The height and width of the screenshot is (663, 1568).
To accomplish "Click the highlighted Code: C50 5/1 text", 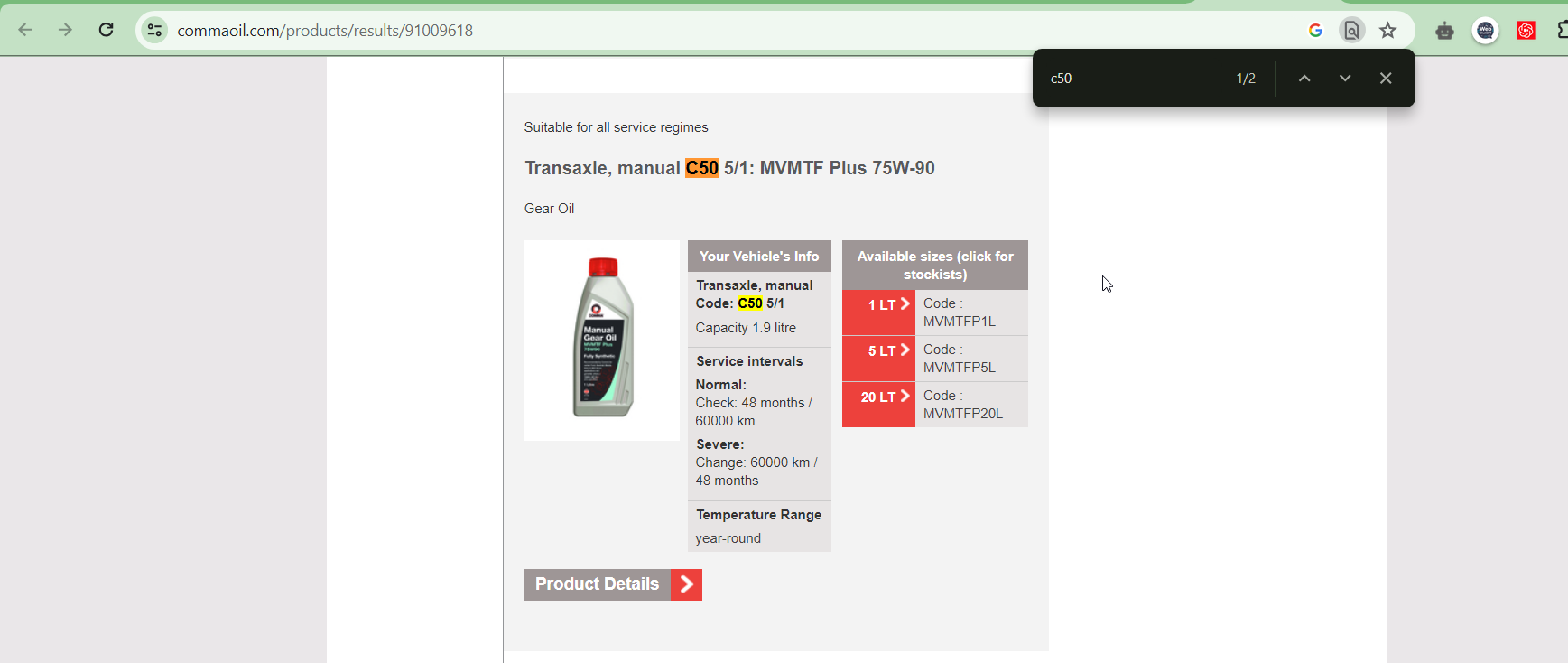I will coord(739,303).
